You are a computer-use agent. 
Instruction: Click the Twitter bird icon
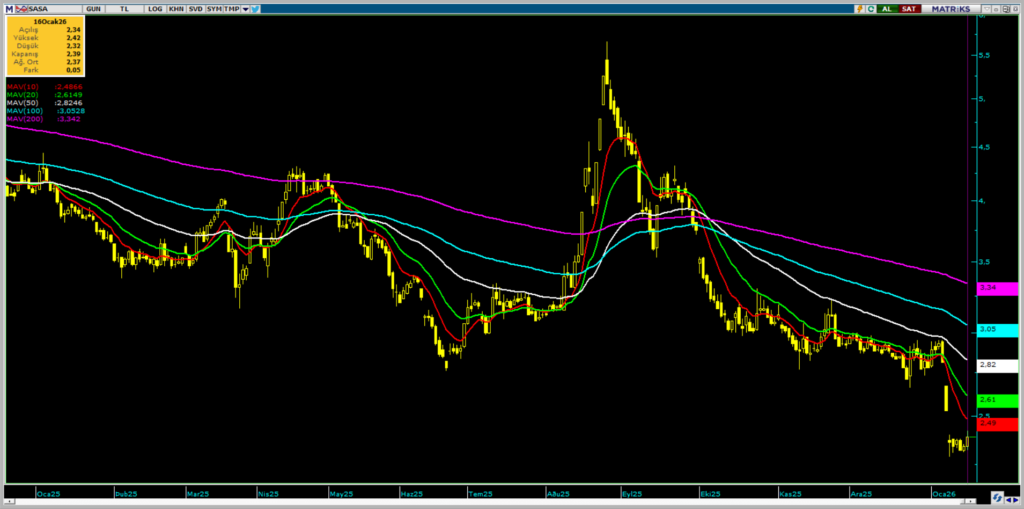[255, 8]
